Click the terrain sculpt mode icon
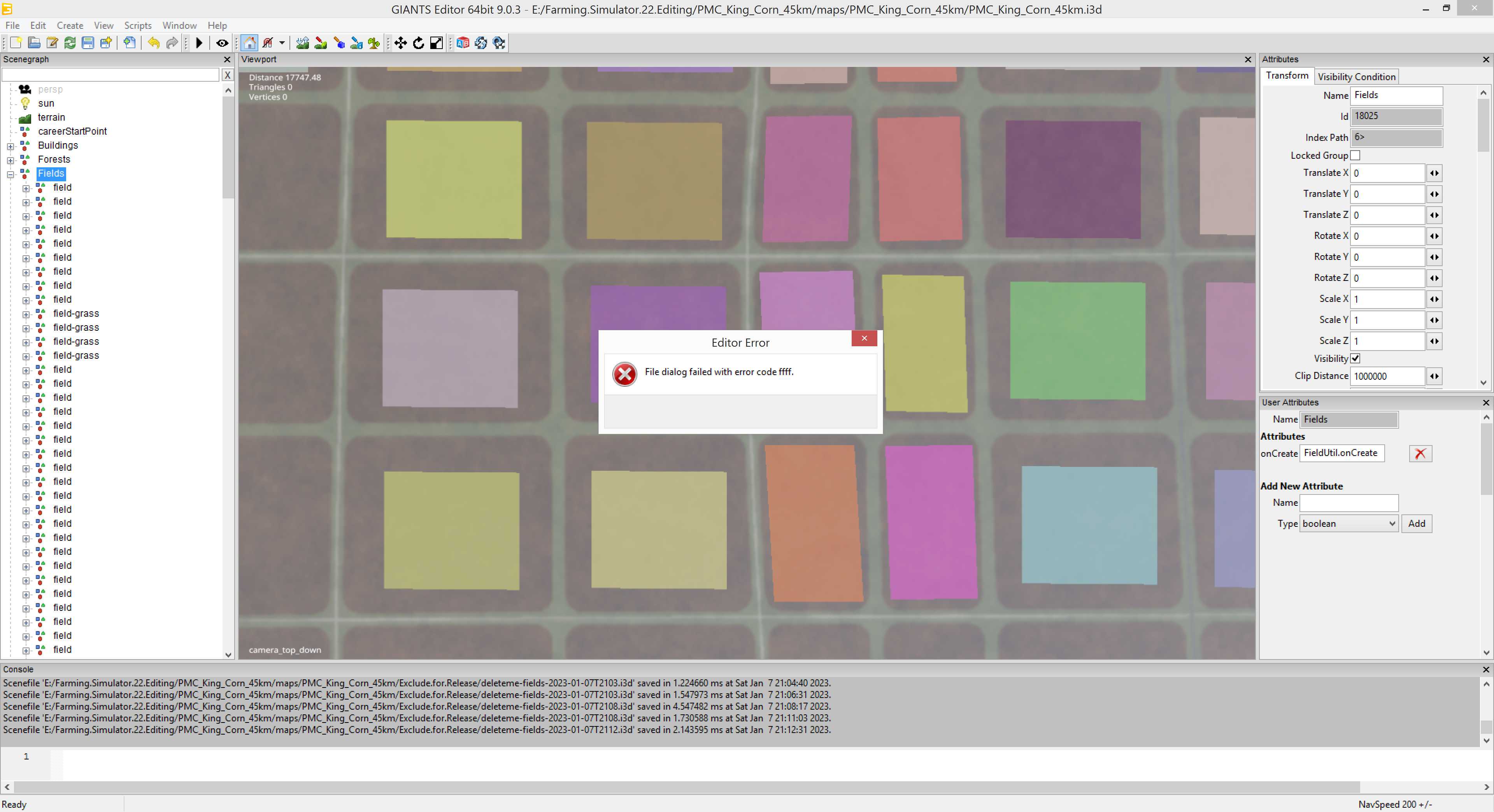Screen dimensions: 1494x812 [302, 43]
